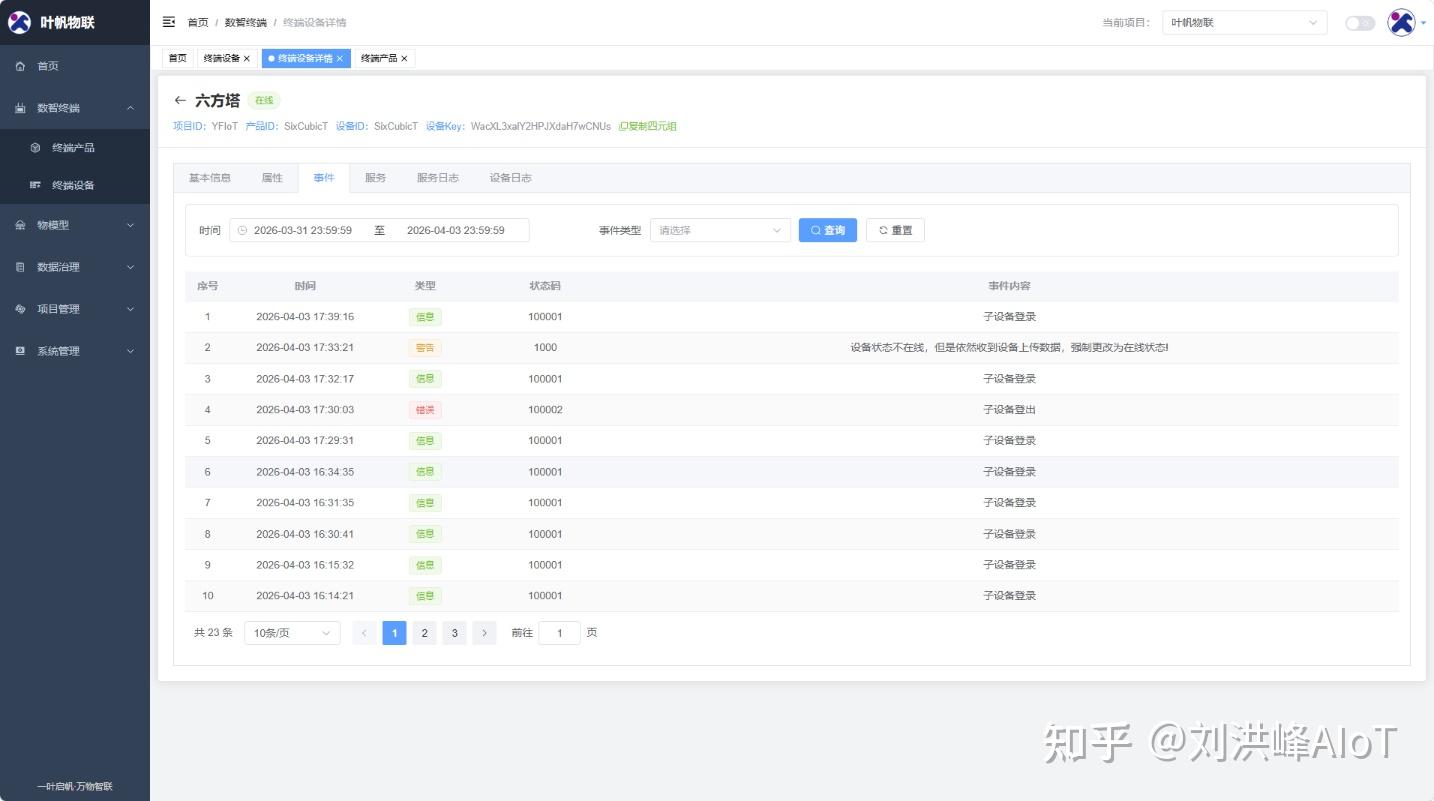Open the 设备日志 tab
The width and height of the screenshot is (1434, 801).
click(511, 178)
